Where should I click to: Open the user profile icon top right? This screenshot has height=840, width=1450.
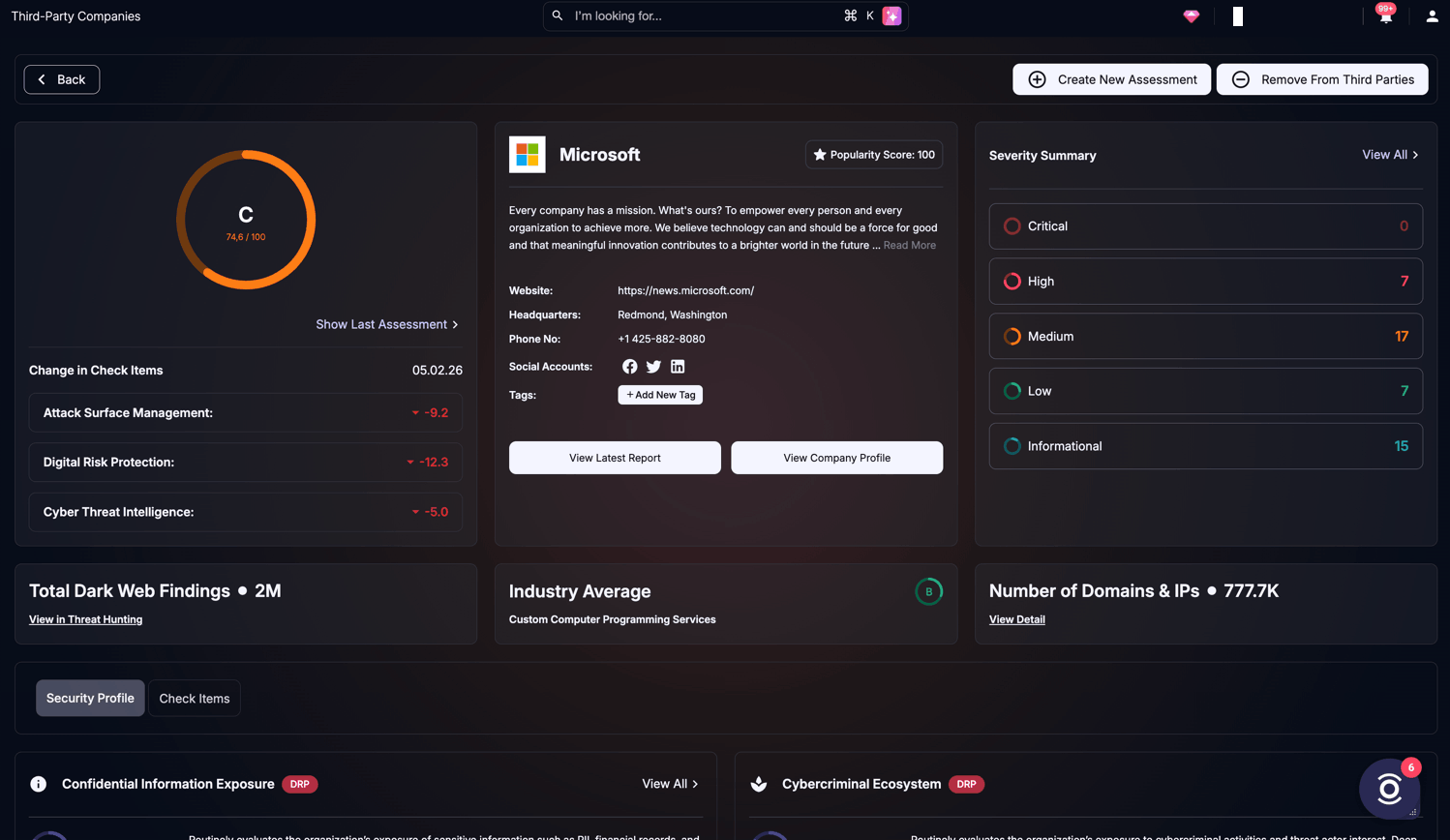coord(1432,15)
